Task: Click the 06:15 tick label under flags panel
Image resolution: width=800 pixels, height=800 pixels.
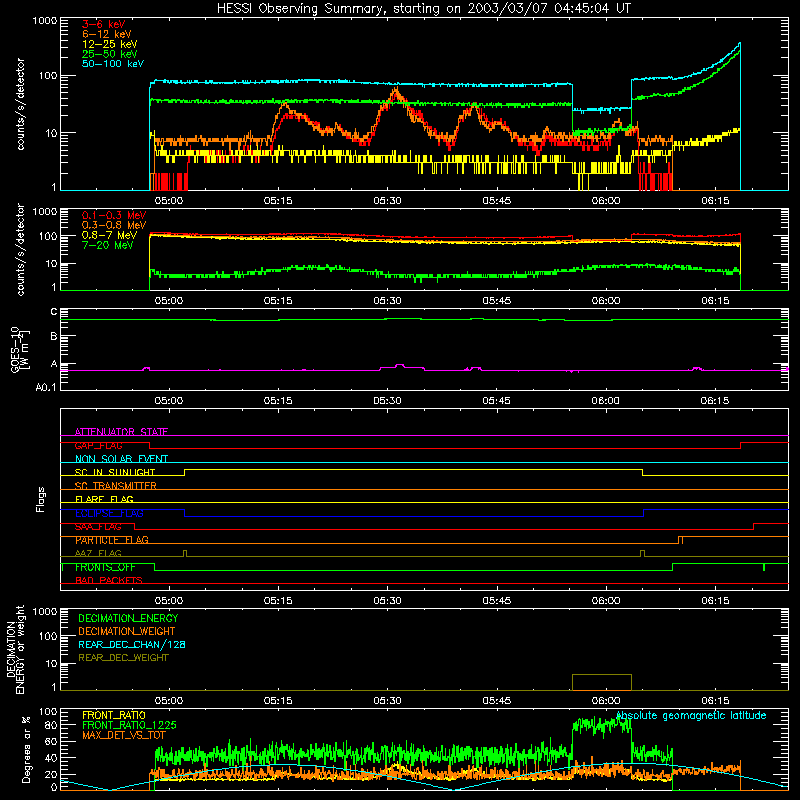Action: 715,601
